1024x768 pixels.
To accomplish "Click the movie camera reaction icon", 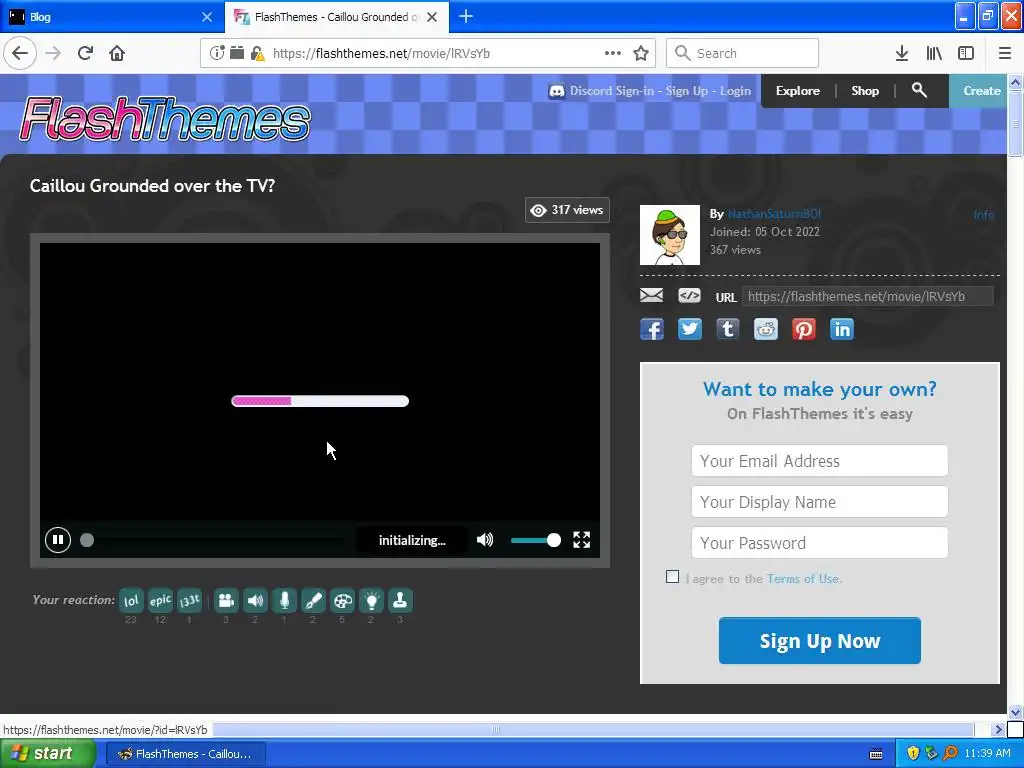I will (226, 600).
